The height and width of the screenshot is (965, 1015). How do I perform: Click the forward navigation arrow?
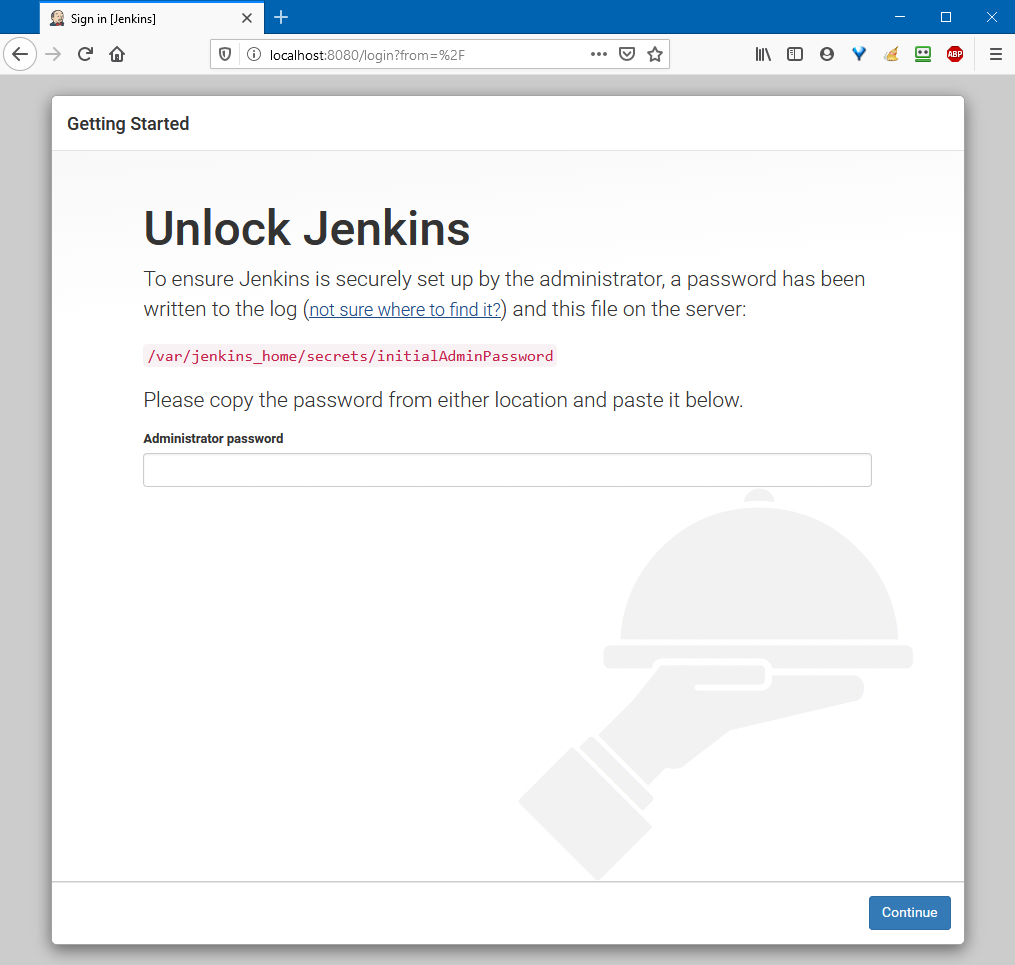click(53, 54)
